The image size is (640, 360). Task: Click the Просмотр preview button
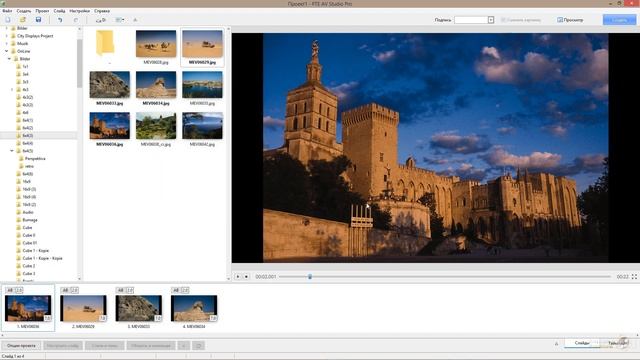pos(570,20)
